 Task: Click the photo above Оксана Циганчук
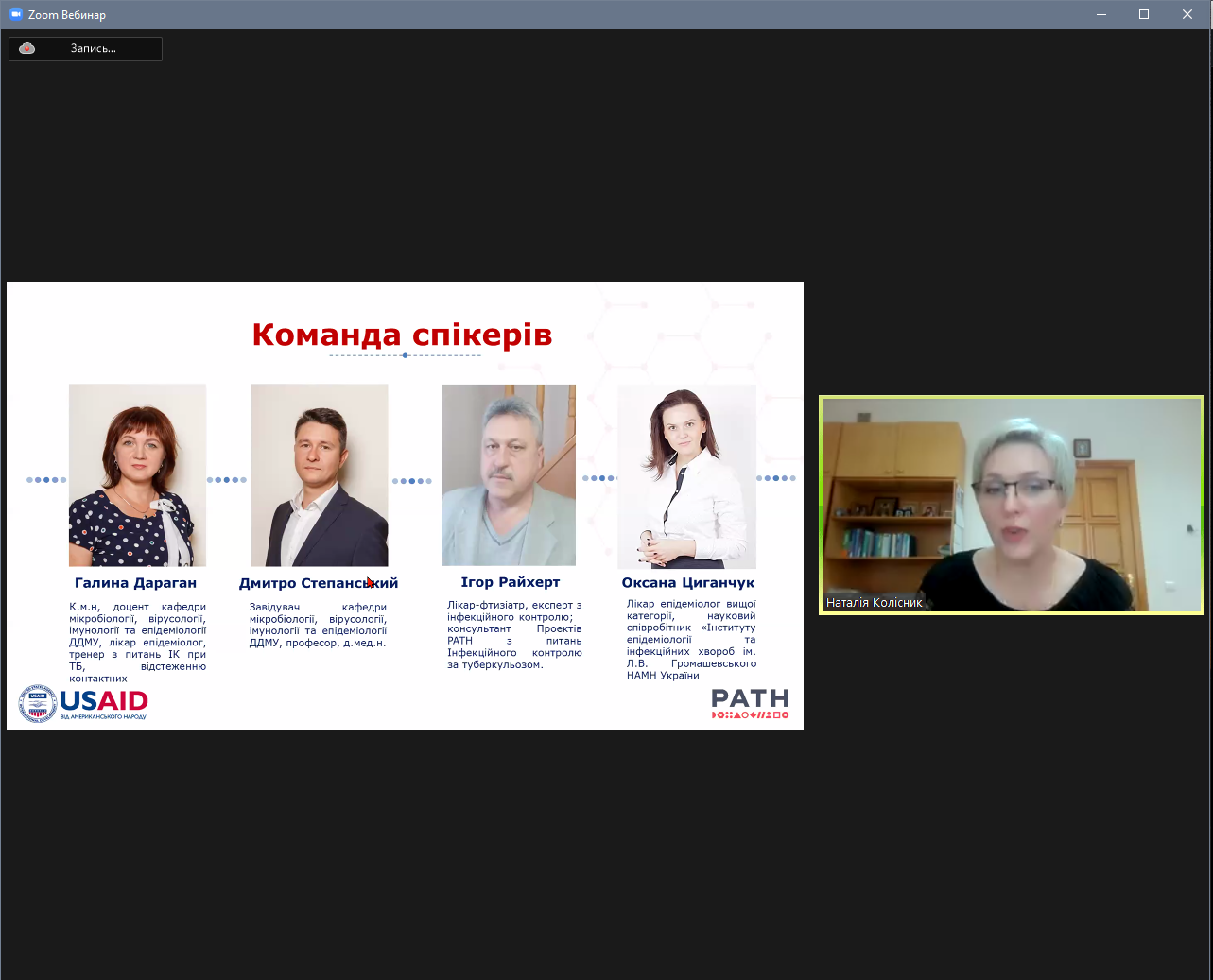point(686,474)
